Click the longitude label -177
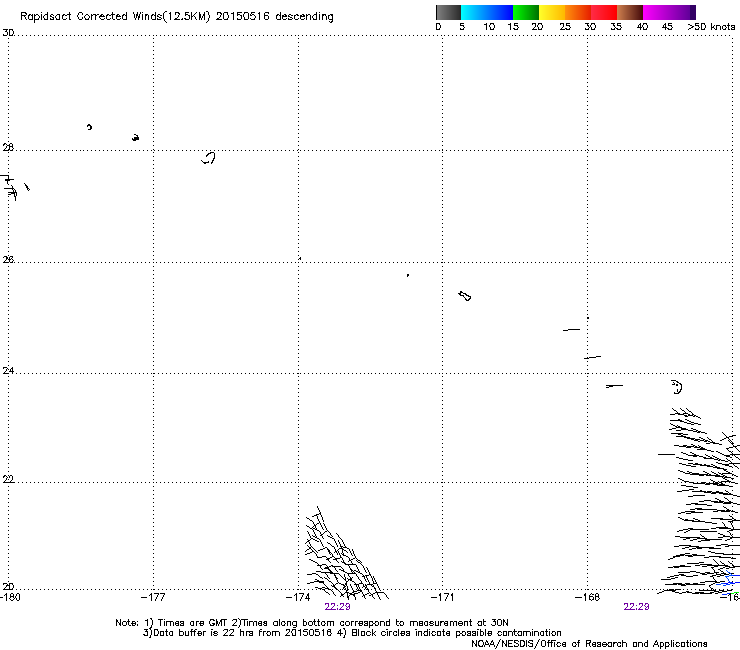740x650 pixels. click(x=153, y=597)
